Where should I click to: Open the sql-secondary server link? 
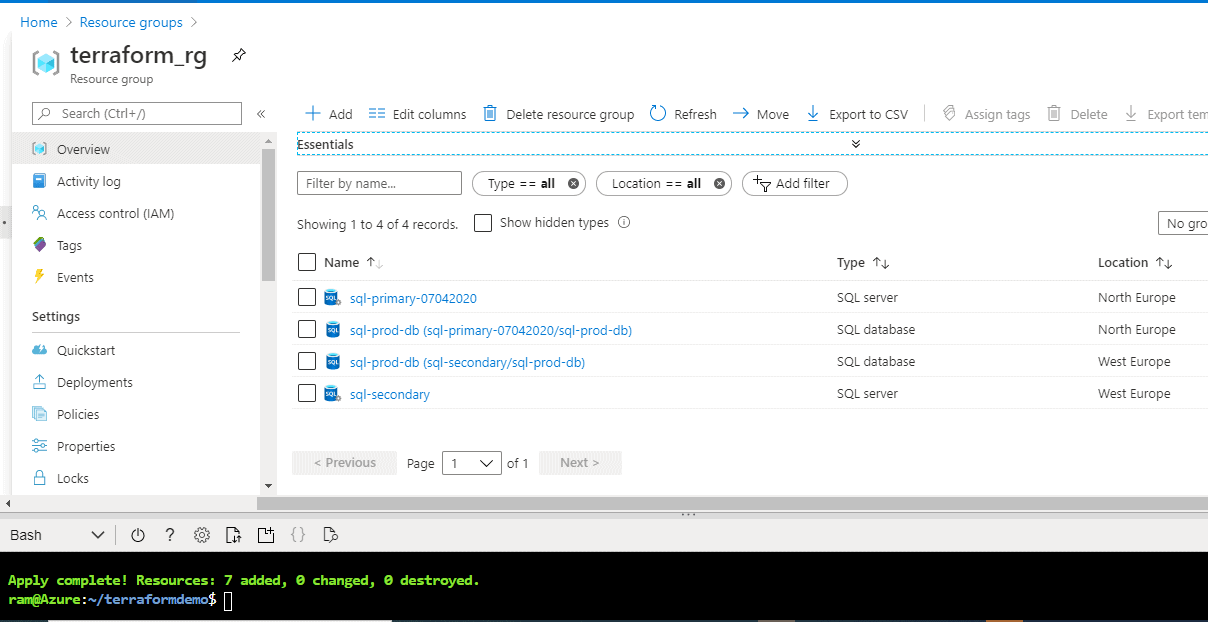(x=390, y=394)
